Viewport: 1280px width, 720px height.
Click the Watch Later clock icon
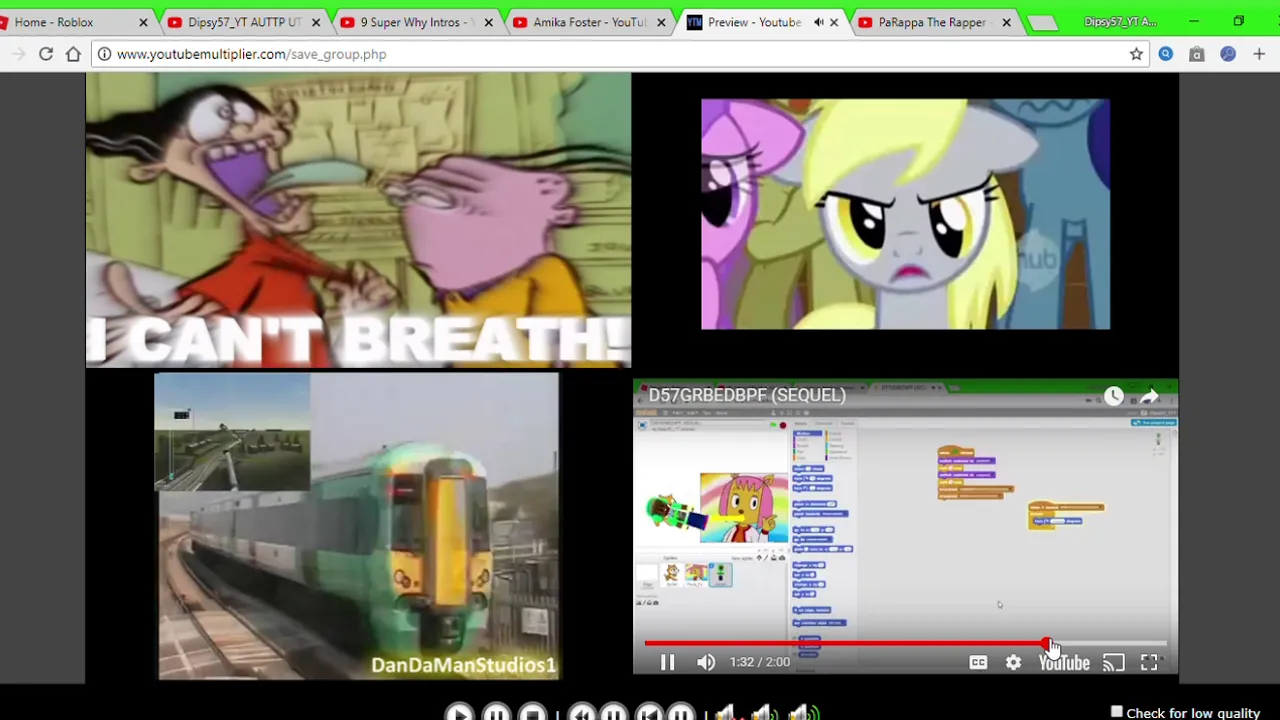1113,396
